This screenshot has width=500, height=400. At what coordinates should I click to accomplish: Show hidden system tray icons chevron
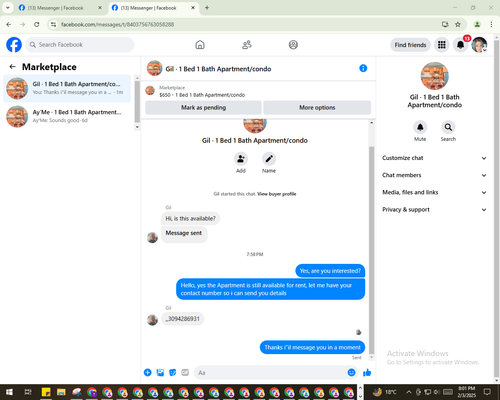tap(409, 392)
